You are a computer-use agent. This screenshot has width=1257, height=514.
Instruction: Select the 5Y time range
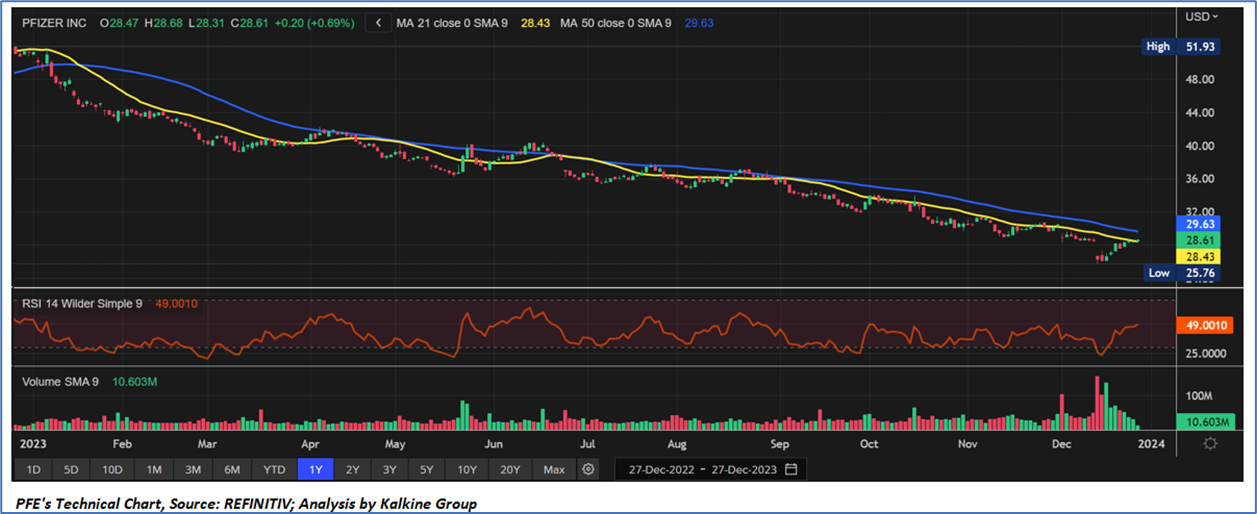click(427, 469)
